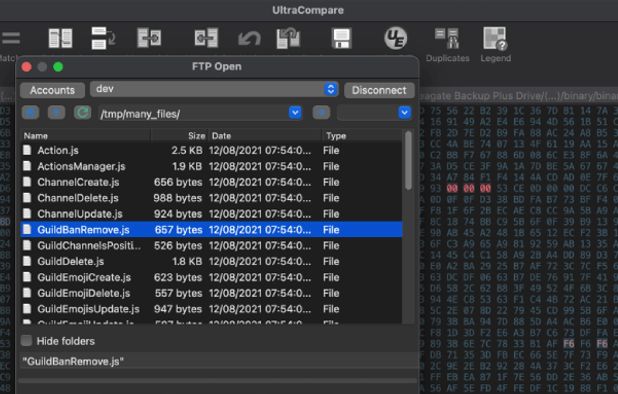Select the highlighted GuildBanRemove.js row

tap(211, 230)
